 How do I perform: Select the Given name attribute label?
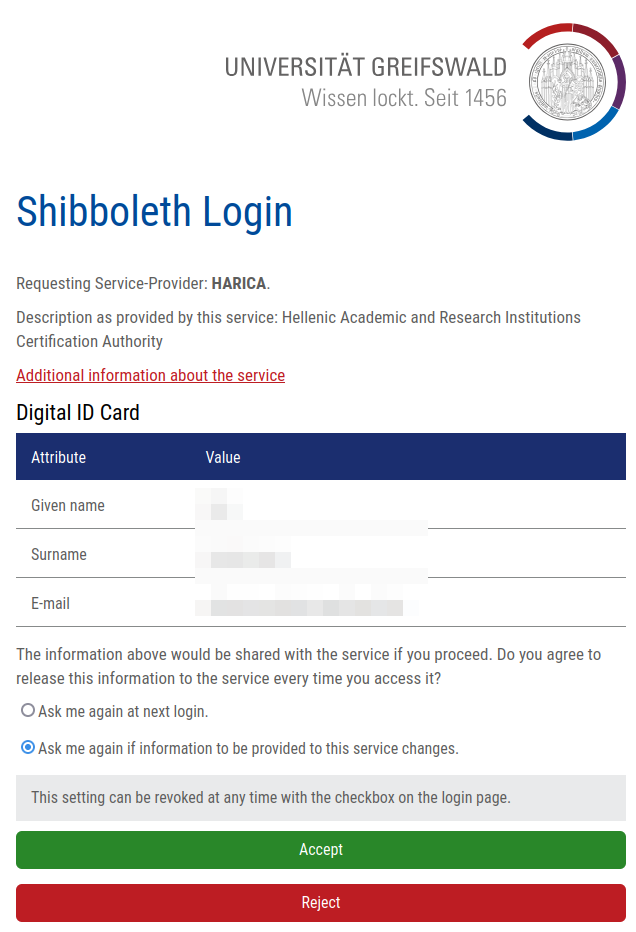(x=68, y=505)
